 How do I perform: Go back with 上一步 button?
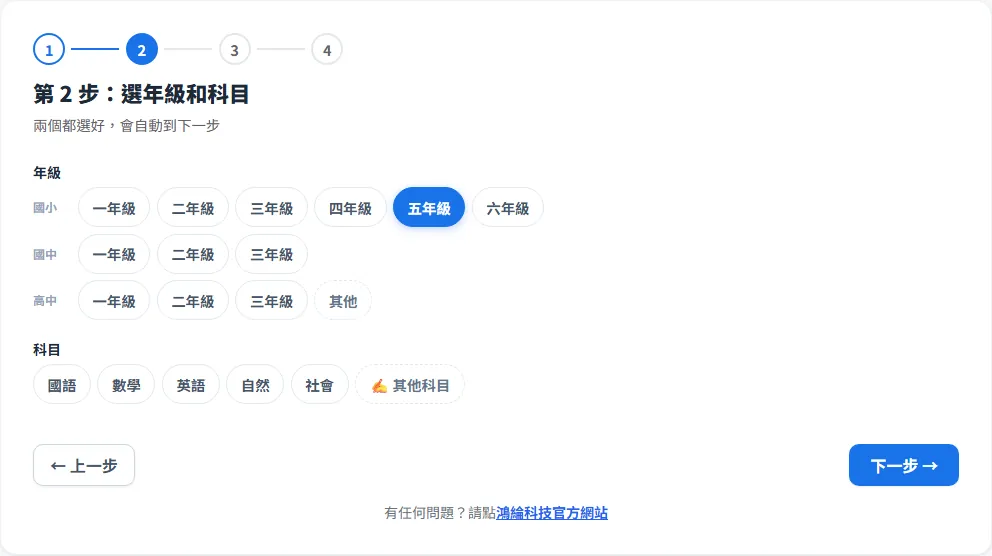pos(84,465)
